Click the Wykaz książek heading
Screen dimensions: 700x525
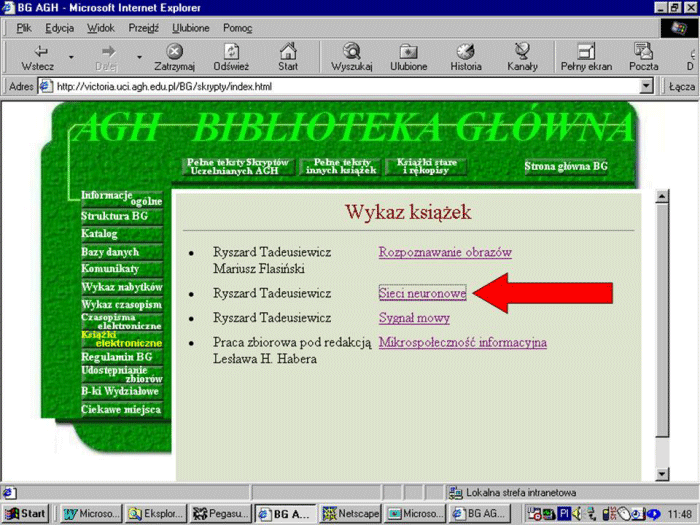(408, 212)
